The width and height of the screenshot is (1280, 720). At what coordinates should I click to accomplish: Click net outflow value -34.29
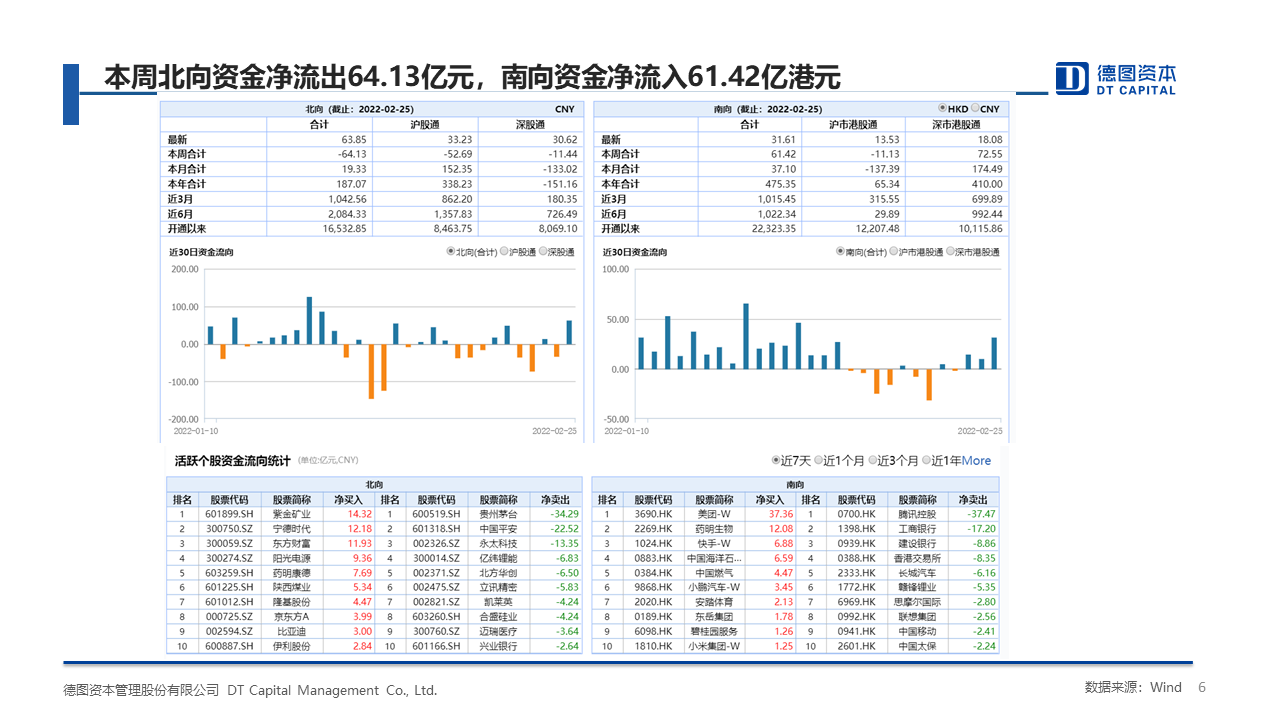coord(565,514)
